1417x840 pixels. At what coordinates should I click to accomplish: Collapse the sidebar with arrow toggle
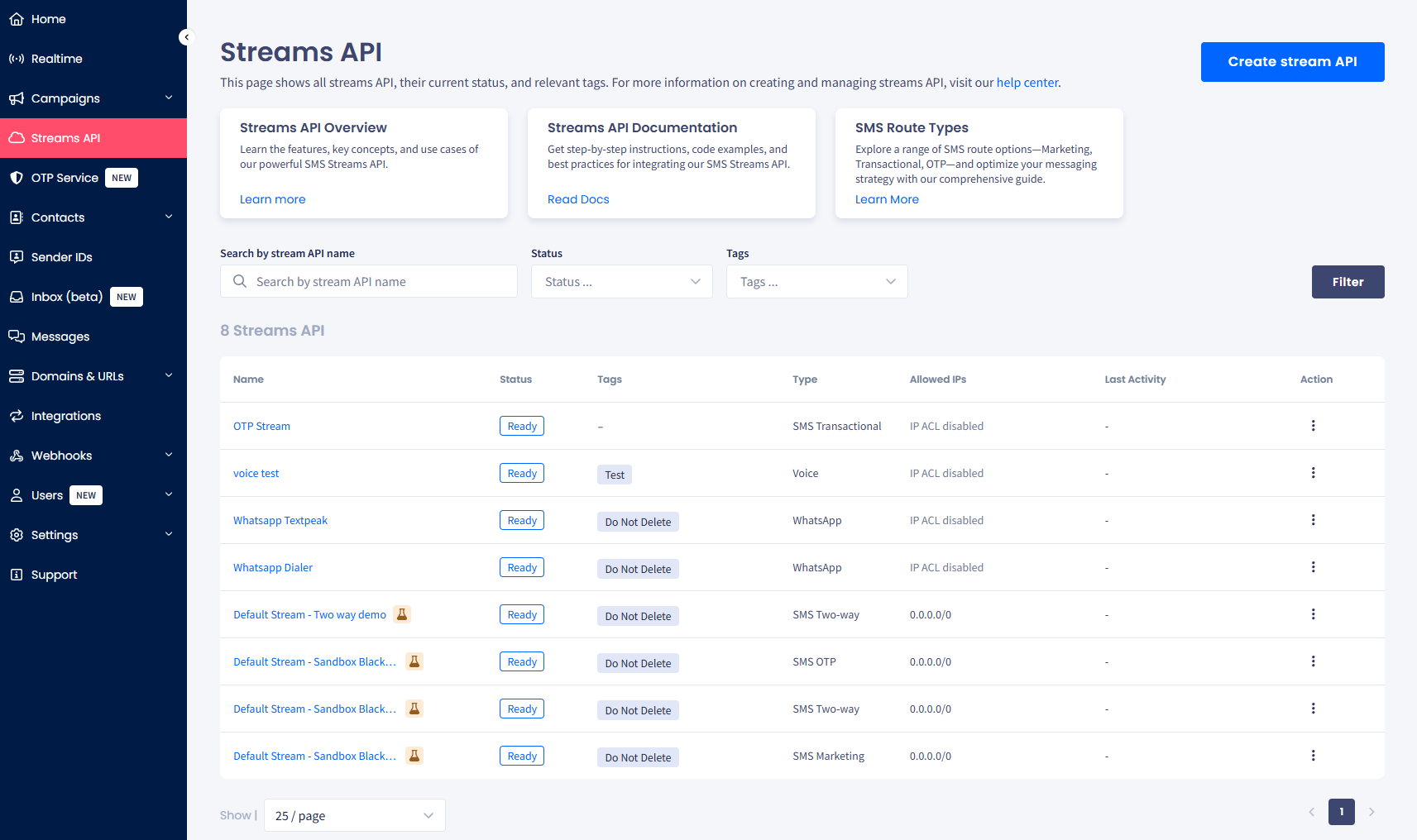click(186, 37)
